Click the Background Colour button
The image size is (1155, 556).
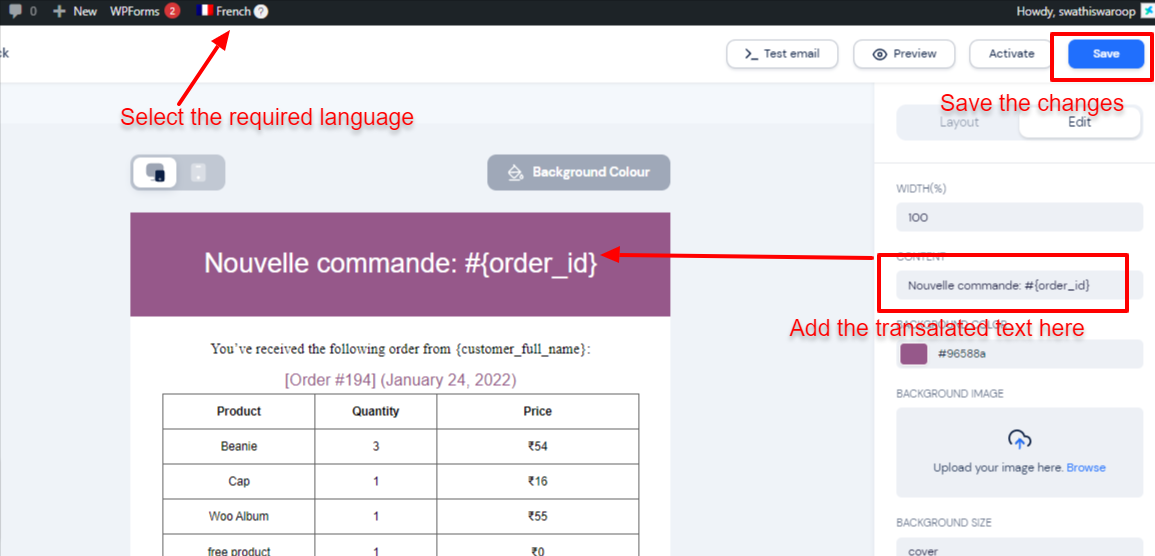(x=578, y=172)
